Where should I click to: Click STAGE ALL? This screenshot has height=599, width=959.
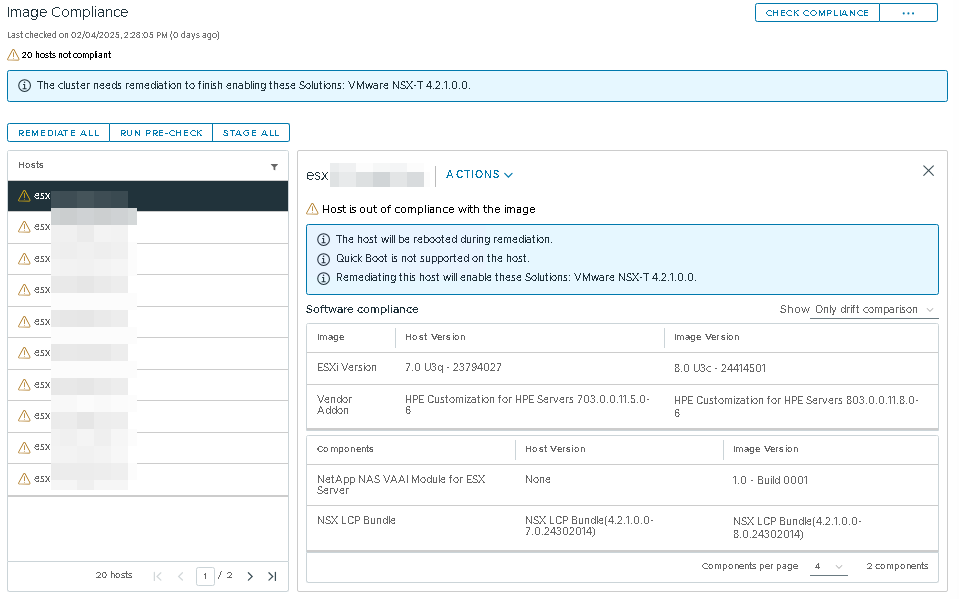pyautogui.click(x=251, y=132)
